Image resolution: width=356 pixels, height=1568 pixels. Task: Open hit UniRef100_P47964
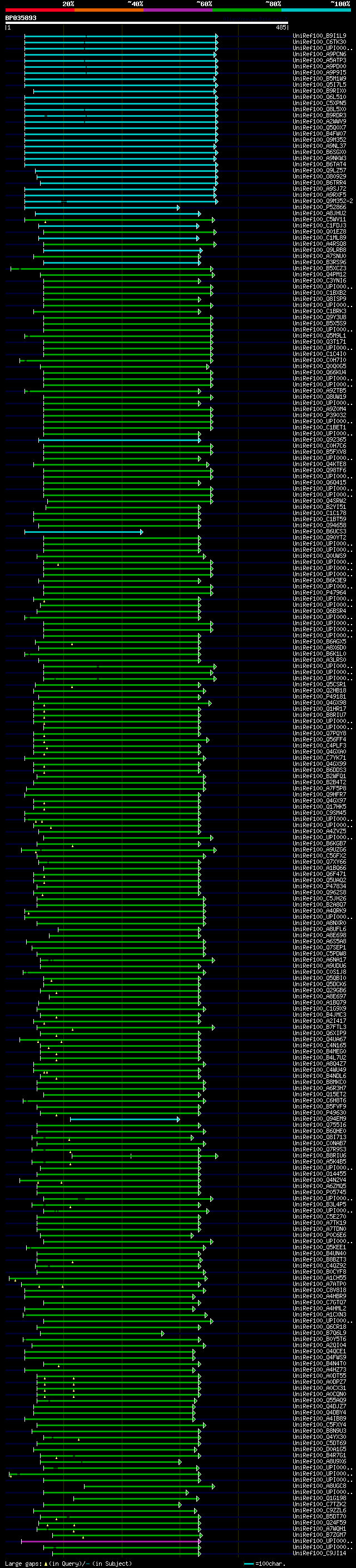coord(319,593)
